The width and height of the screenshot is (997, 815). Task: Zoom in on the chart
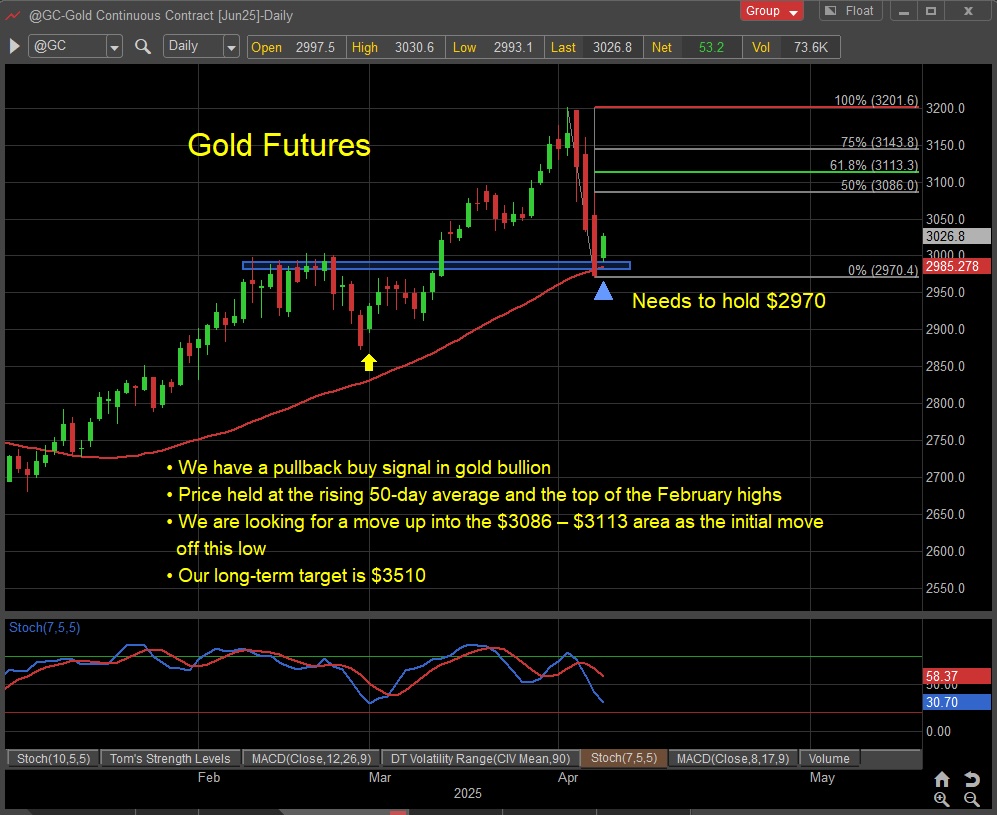pyautogui.click(x=942, y=800)
